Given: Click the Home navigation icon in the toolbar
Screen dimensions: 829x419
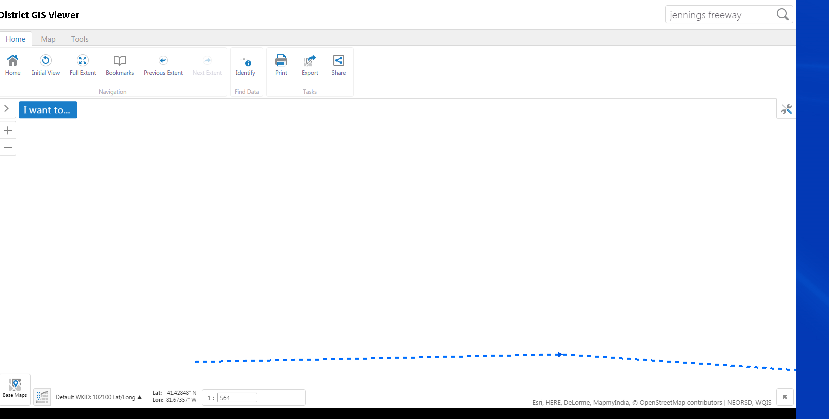Looking at the screenshot, I should pyautogui.click(x=12, y=65).
